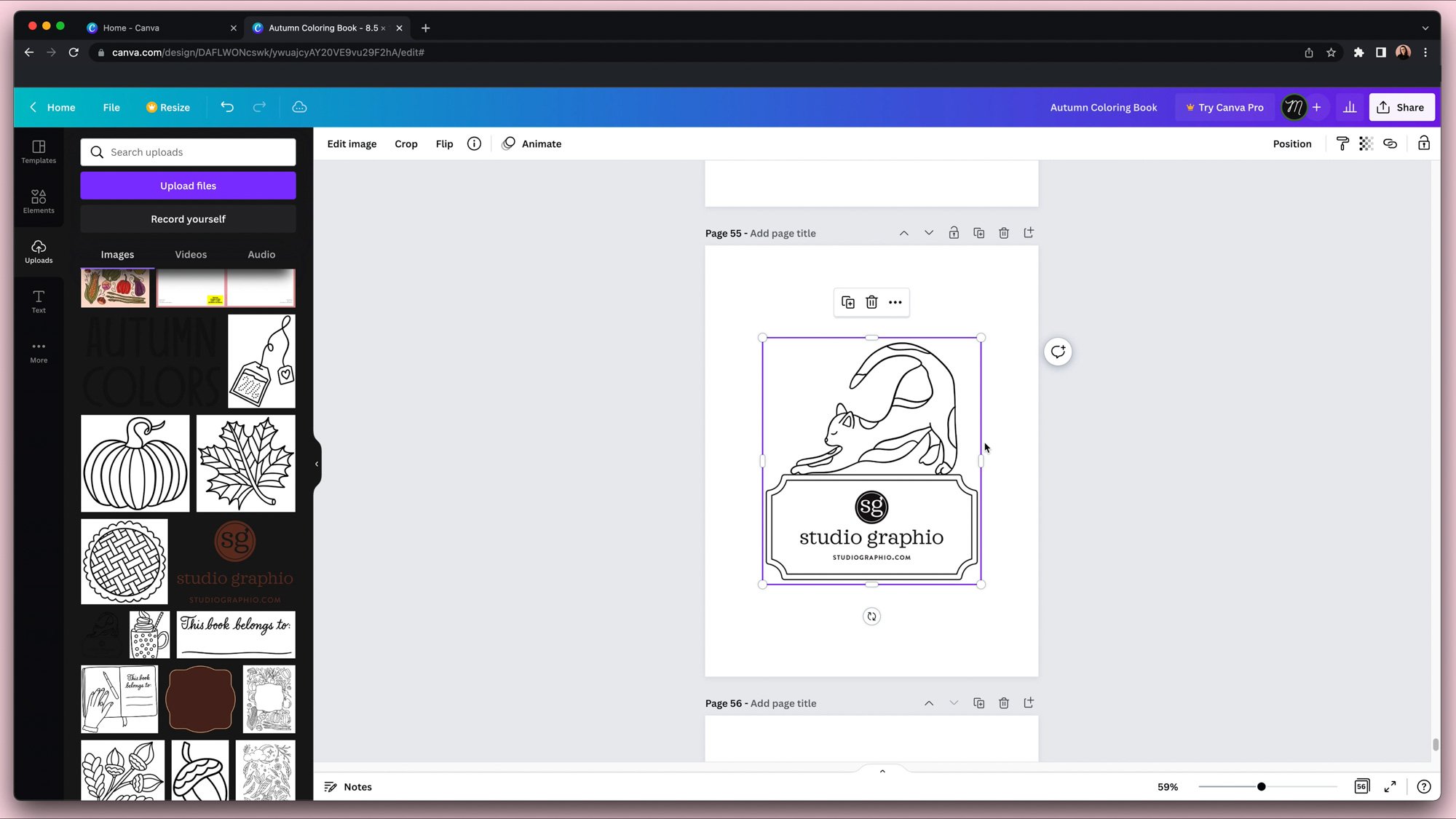
Task: Open the File menu
Action: [111, 107]
